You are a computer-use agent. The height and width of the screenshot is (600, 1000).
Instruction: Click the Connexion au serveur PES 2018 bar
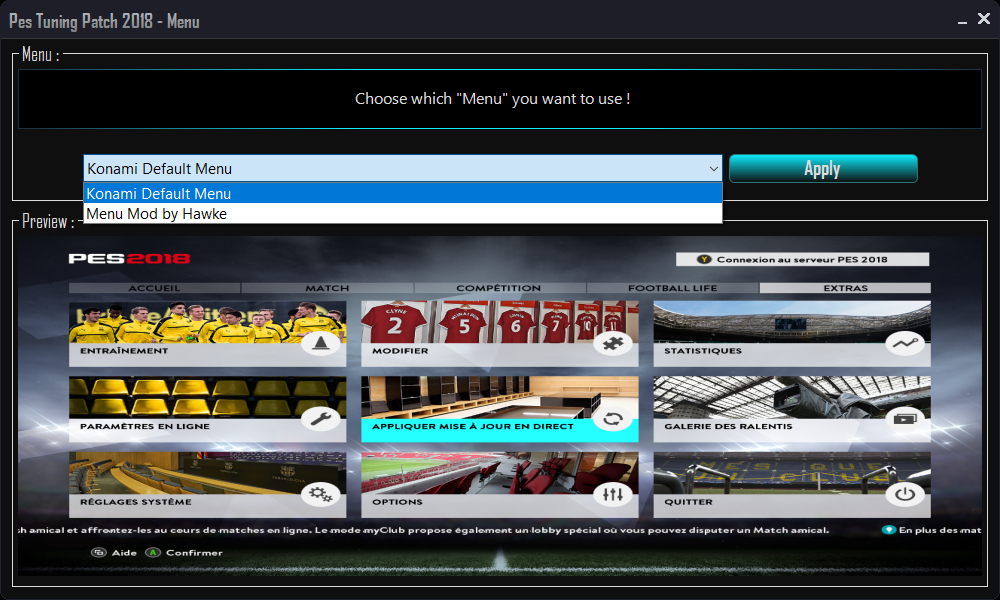click(802, 260)
